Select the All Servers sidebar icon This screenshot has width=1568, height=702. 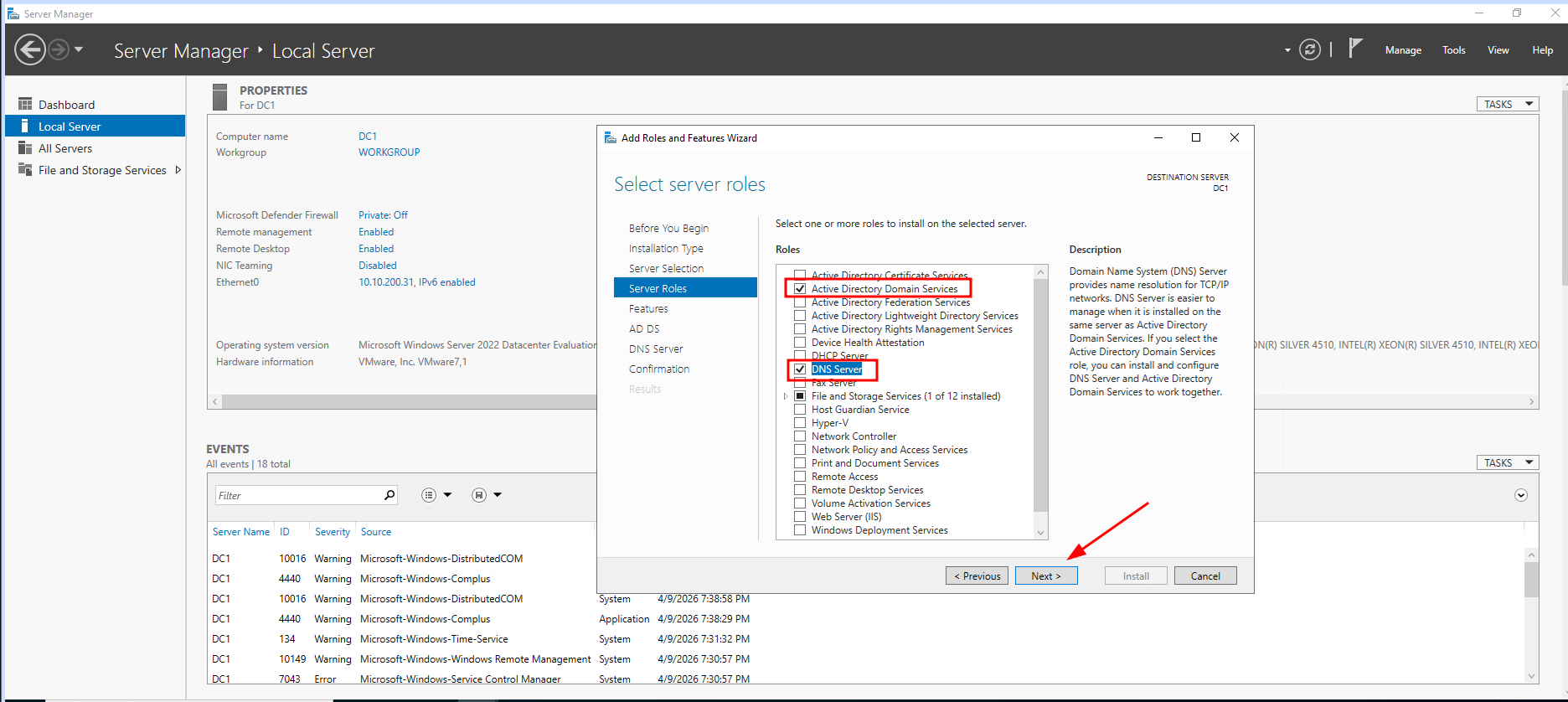pos(25,148)
